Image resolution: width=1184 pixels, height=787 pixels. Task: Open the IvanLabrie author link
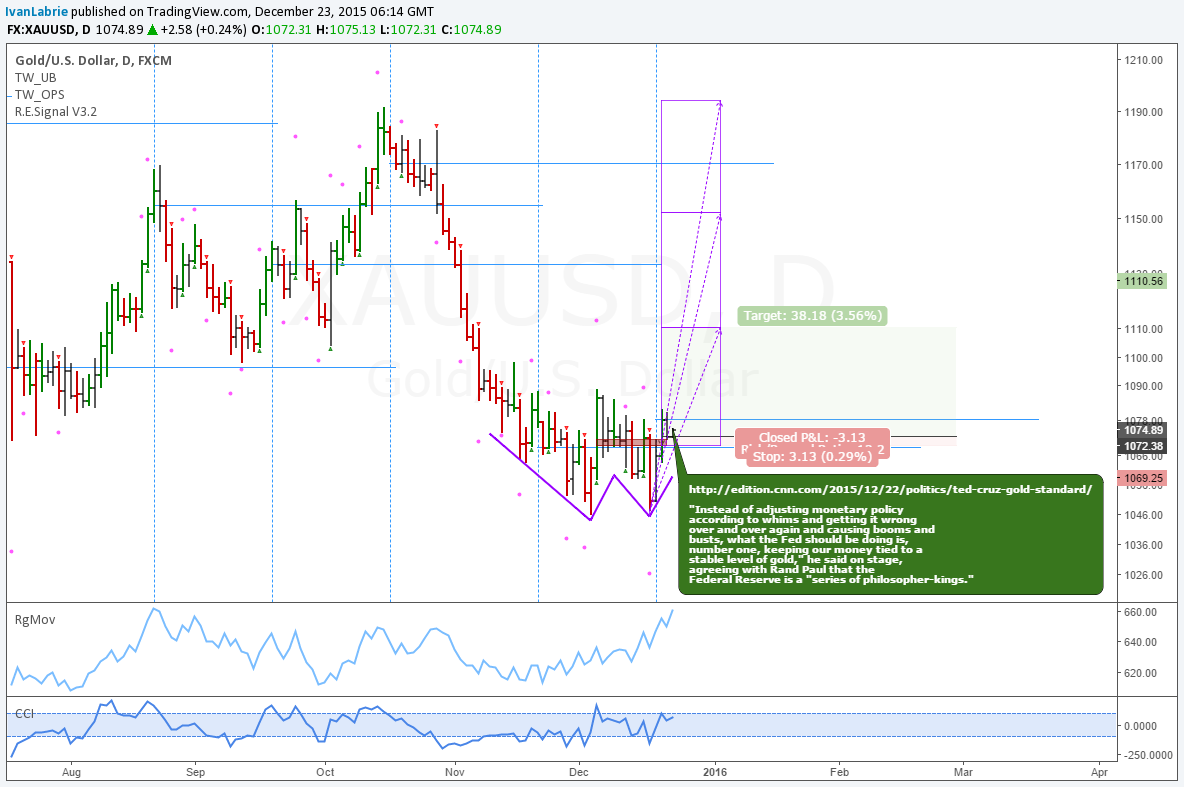tap(36, 11)
